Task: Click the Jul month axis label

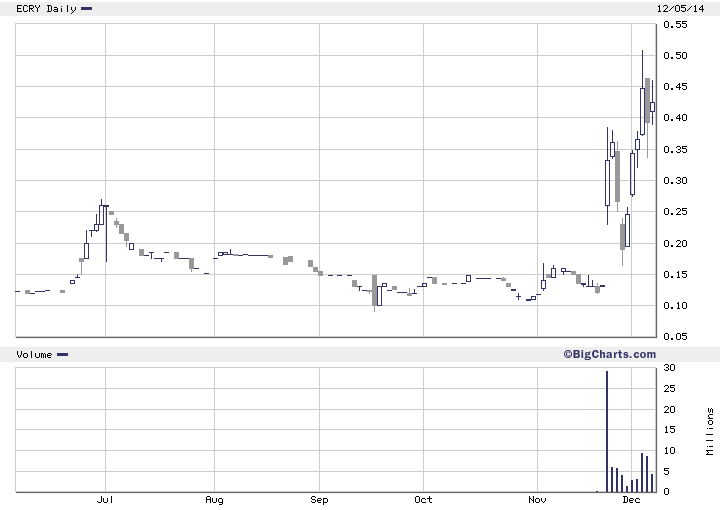Action: click(105, 499)
